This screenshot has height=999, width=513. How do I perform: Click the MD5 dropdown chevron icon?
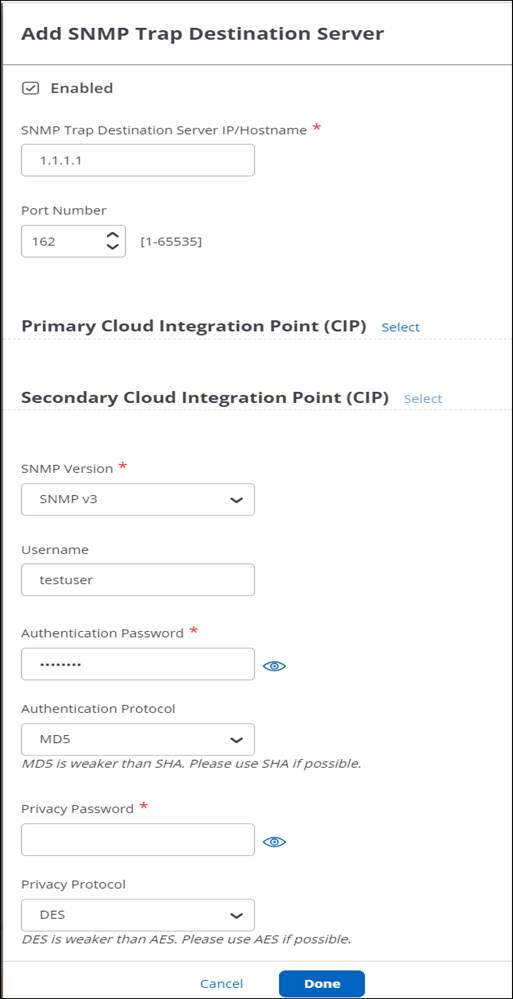236,740
